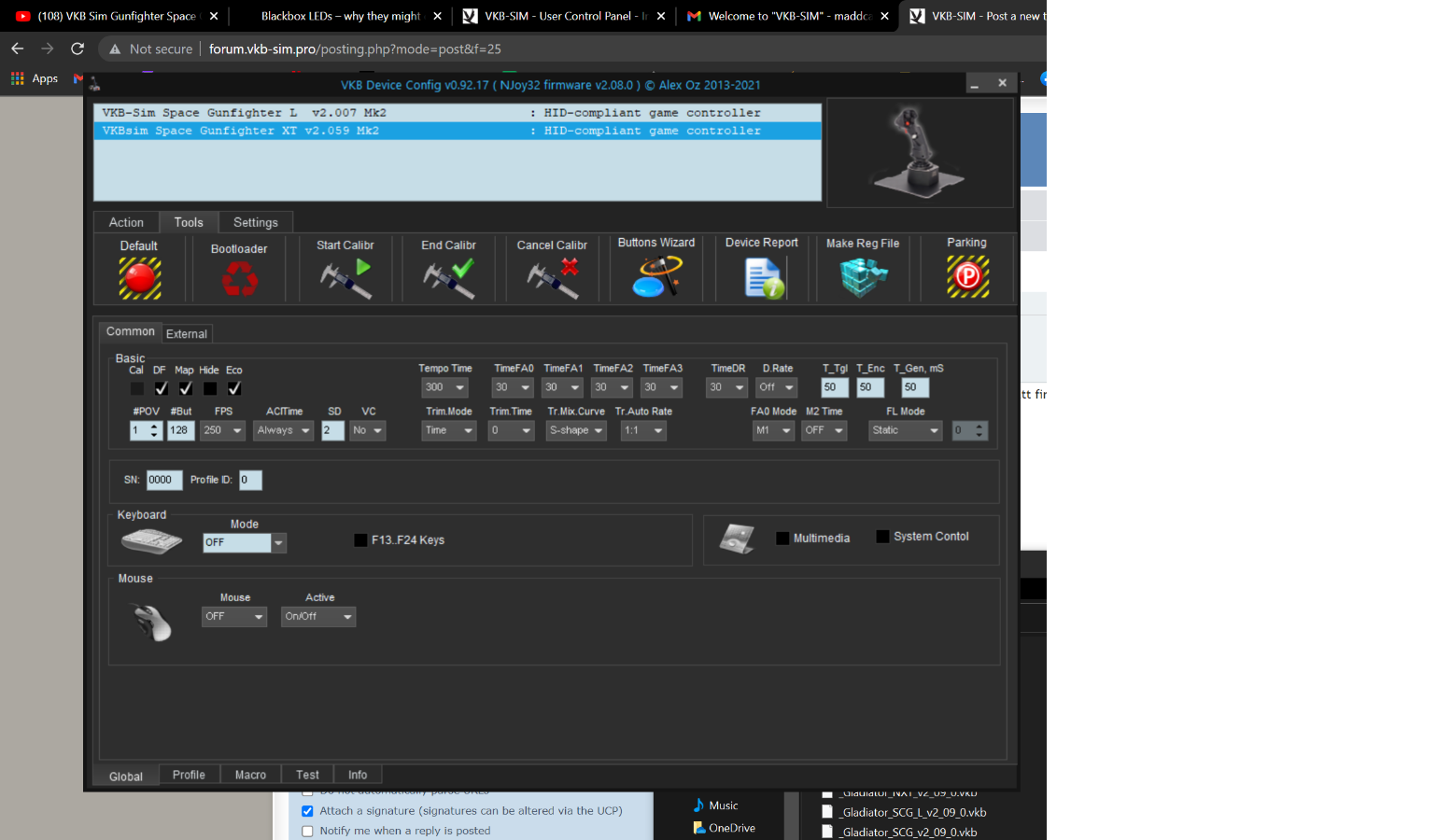This screenshot has width=1437, height=840.
Task: Open the FL Mode Static dropdown
Action: pyautogui.click(x=905, y=430)
